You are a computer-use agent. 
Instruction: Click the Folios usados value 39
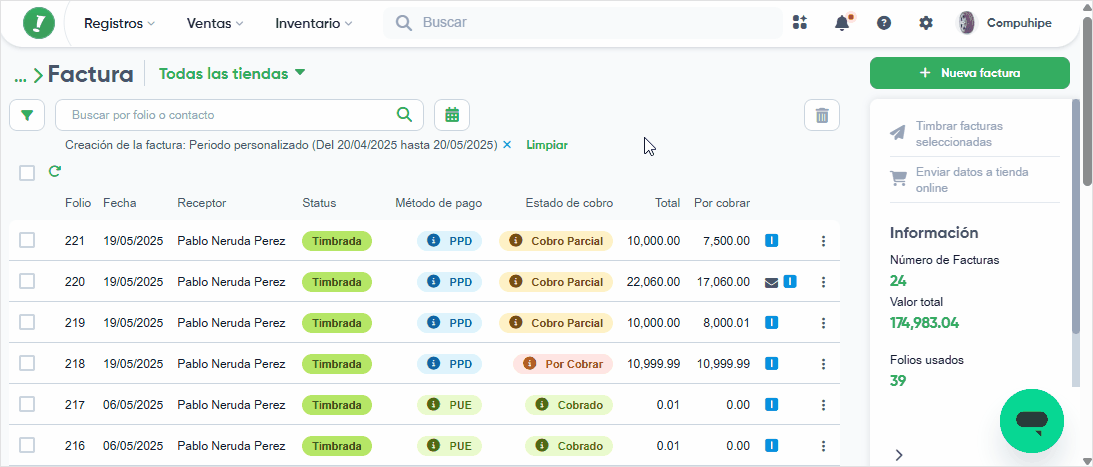898,381
